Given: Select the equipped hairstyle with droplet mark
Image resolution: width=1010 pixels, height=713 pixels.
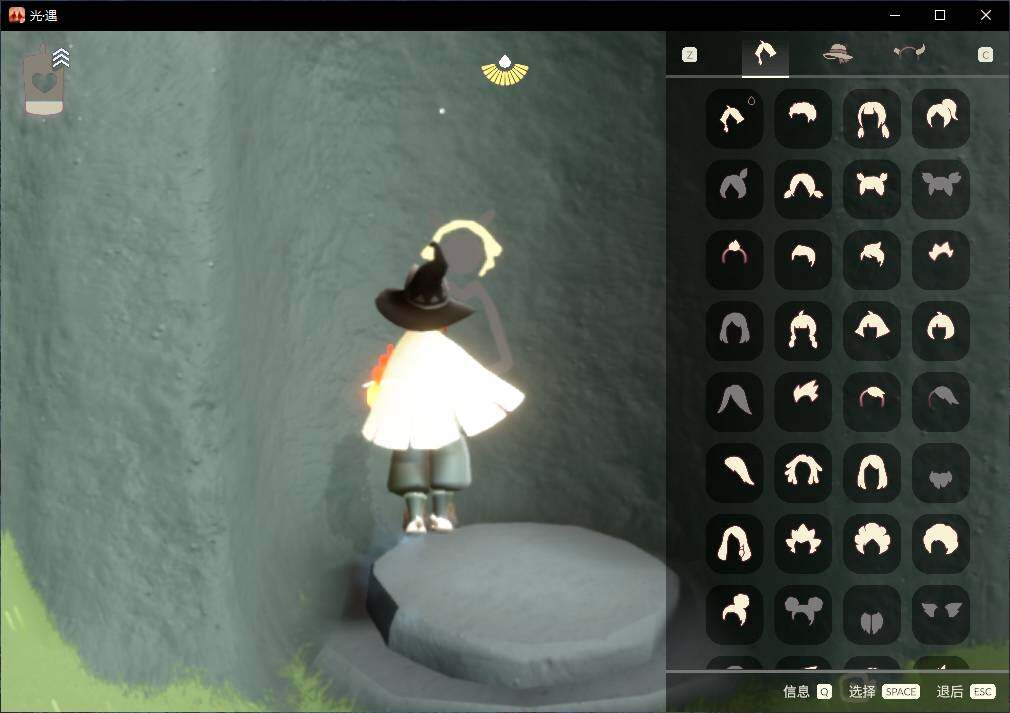Looking at the screenshot, I should (x=734, y=119).
